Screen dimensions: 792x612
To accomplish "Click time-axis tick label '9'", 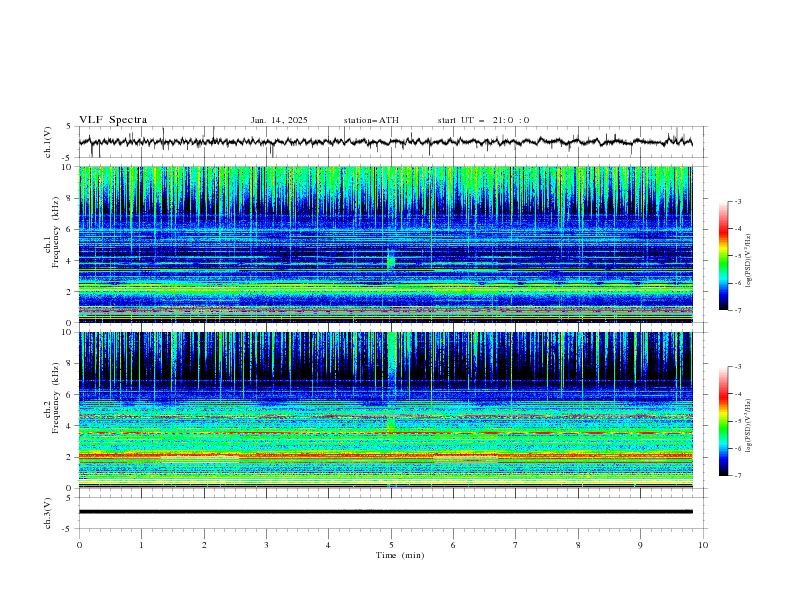I will point(640,545).
